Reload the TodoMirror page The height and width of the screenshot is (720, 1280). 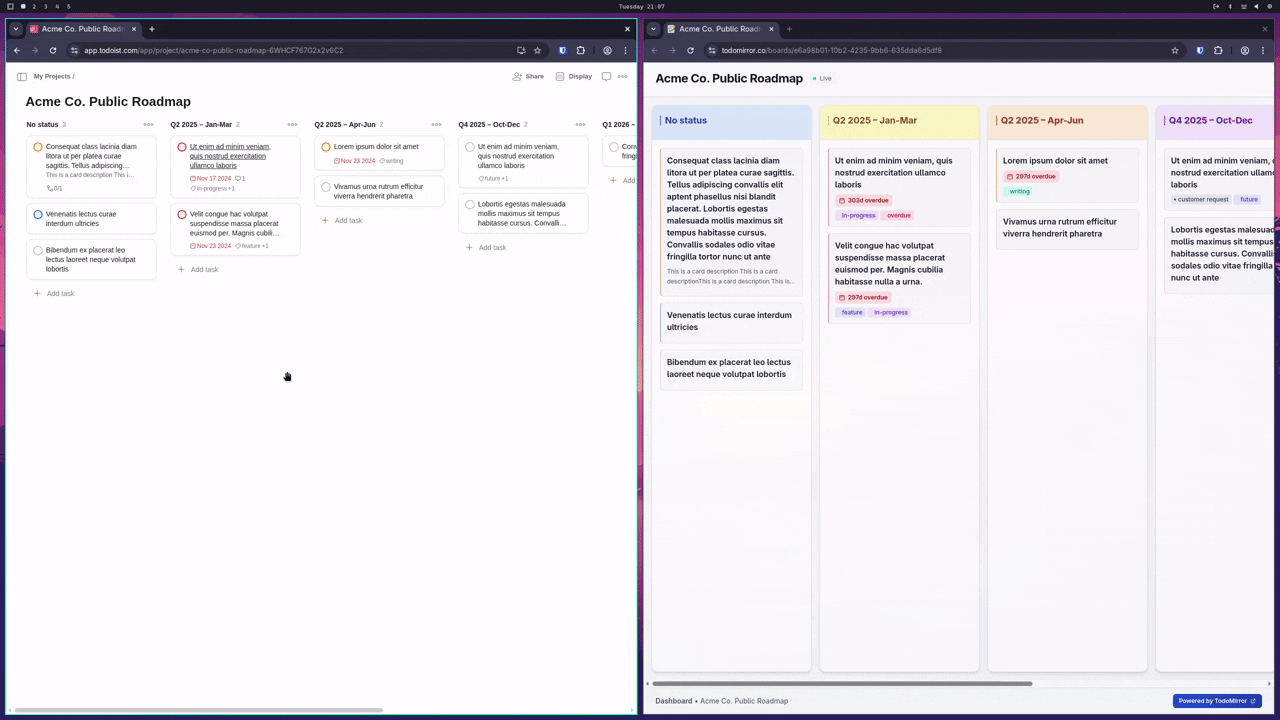(x=690, y=50)
